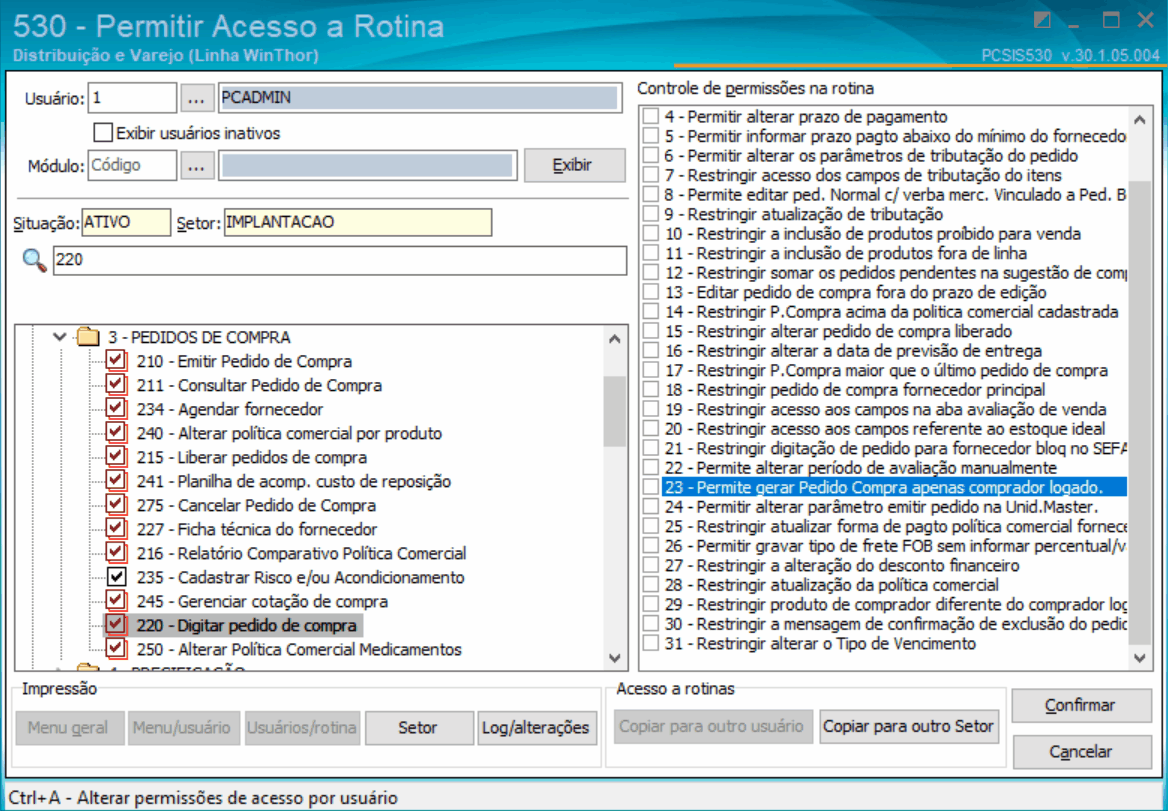Toggle Exibir usuários inativos checkbox
1168x811 pixels.
pyautogui.click(x=103, y=133)
